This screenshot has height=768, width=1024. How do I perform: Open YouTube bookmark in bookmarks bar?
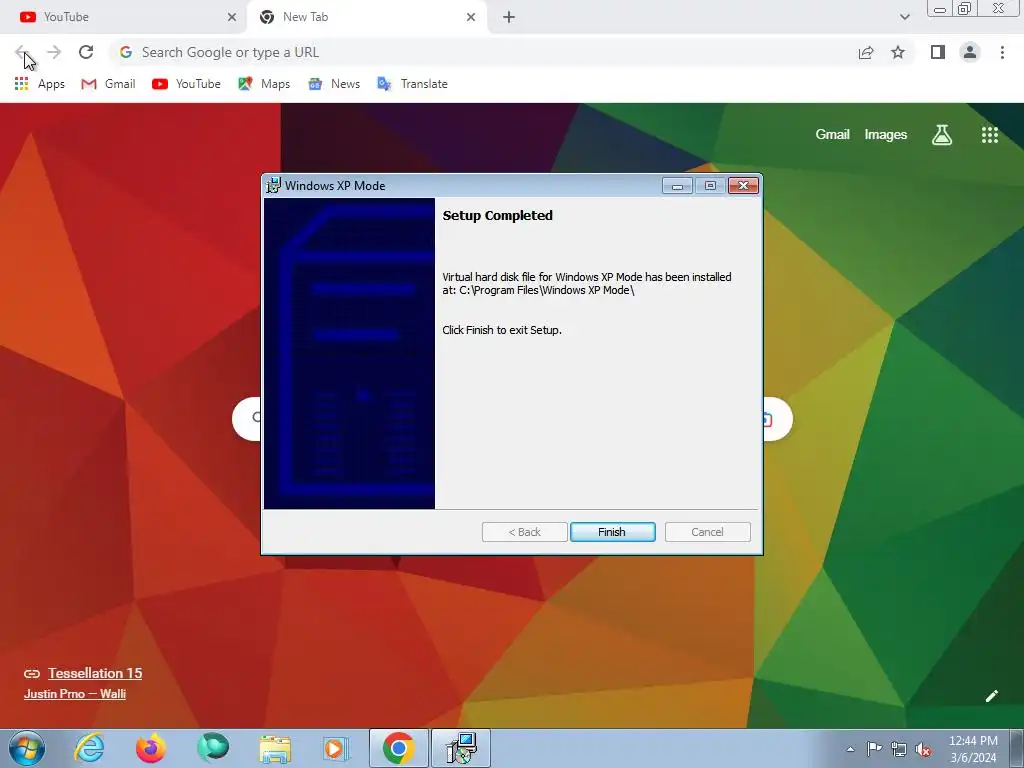coord(186,84)
